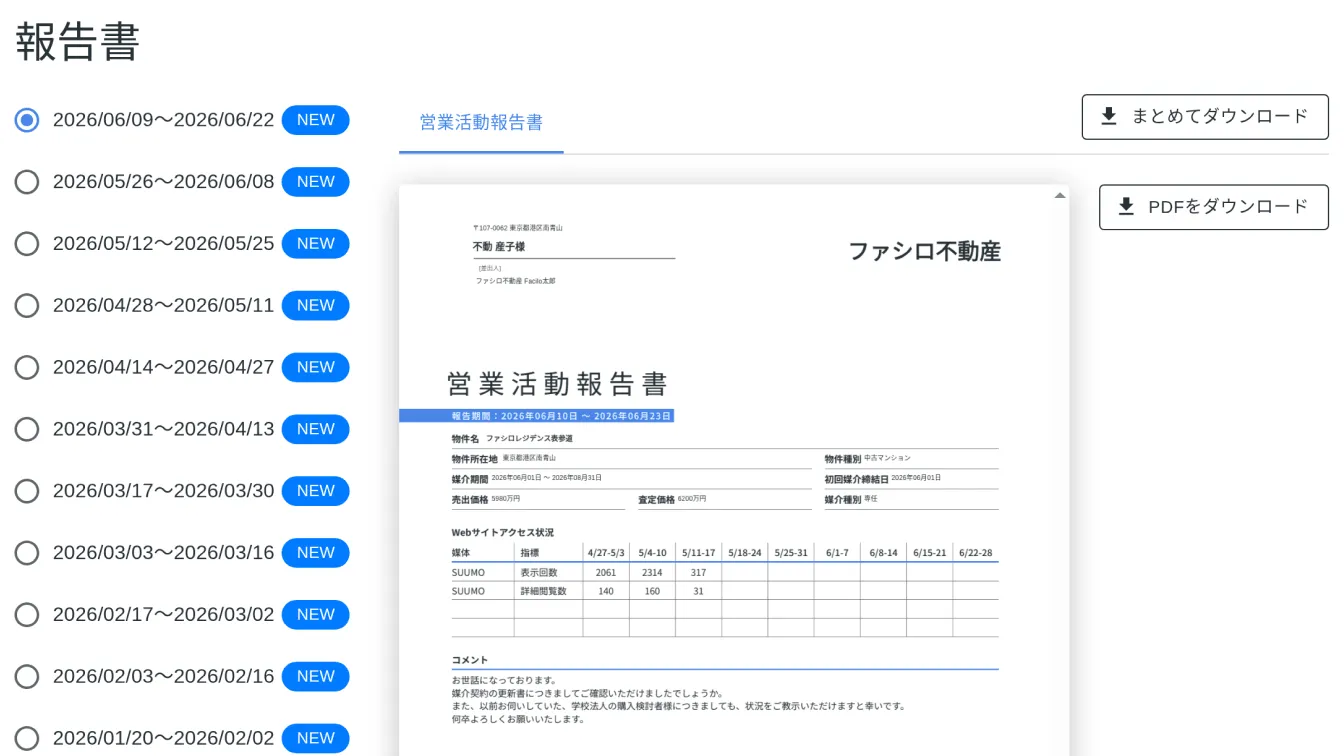1344x756 pixels.
Task: Click the Webサイトアクセス状況 heading
Action: pos(502,533)
